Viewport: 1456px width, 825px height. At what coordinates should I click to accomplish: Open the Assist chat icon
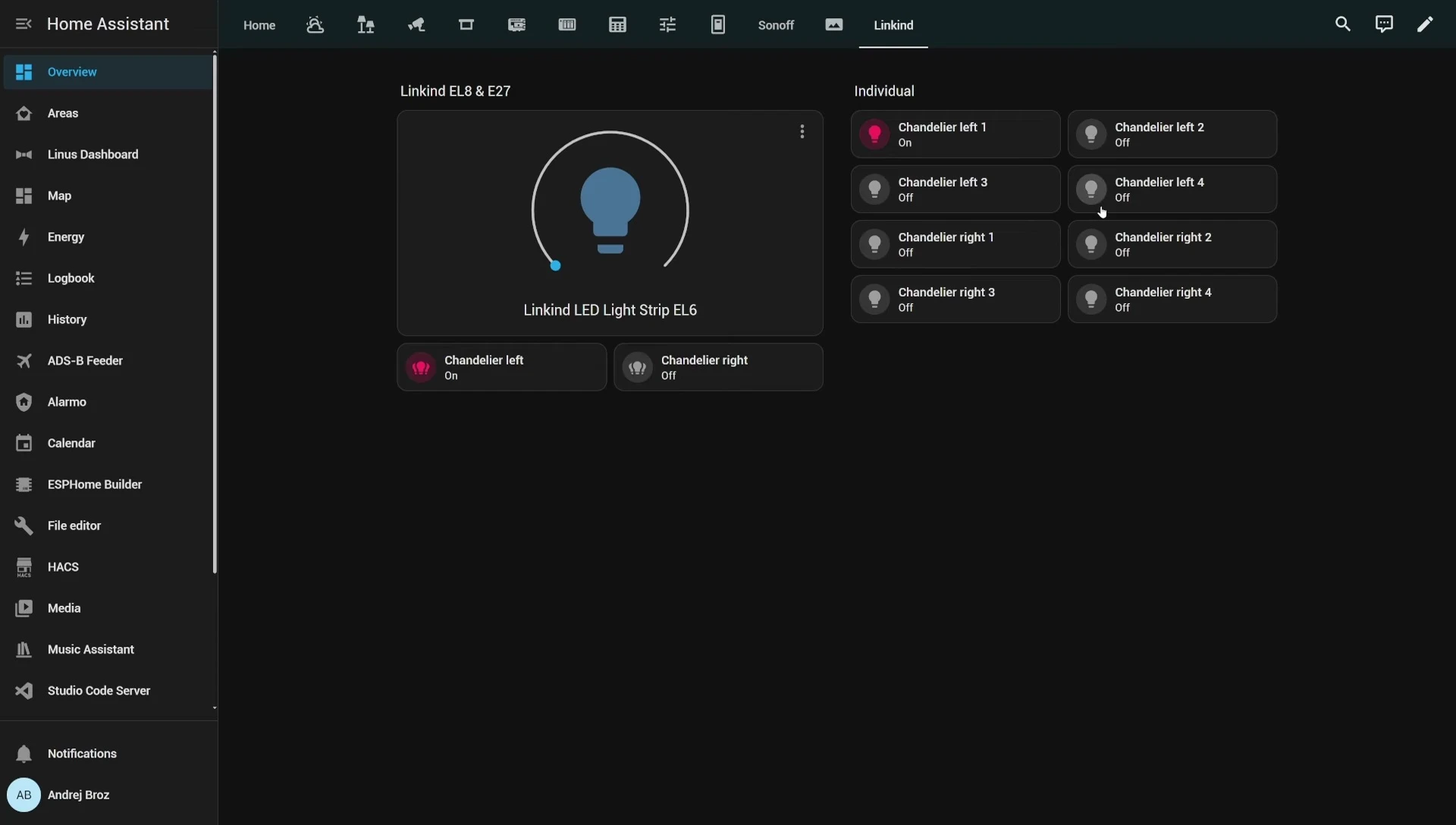[x=1384, y=24]
